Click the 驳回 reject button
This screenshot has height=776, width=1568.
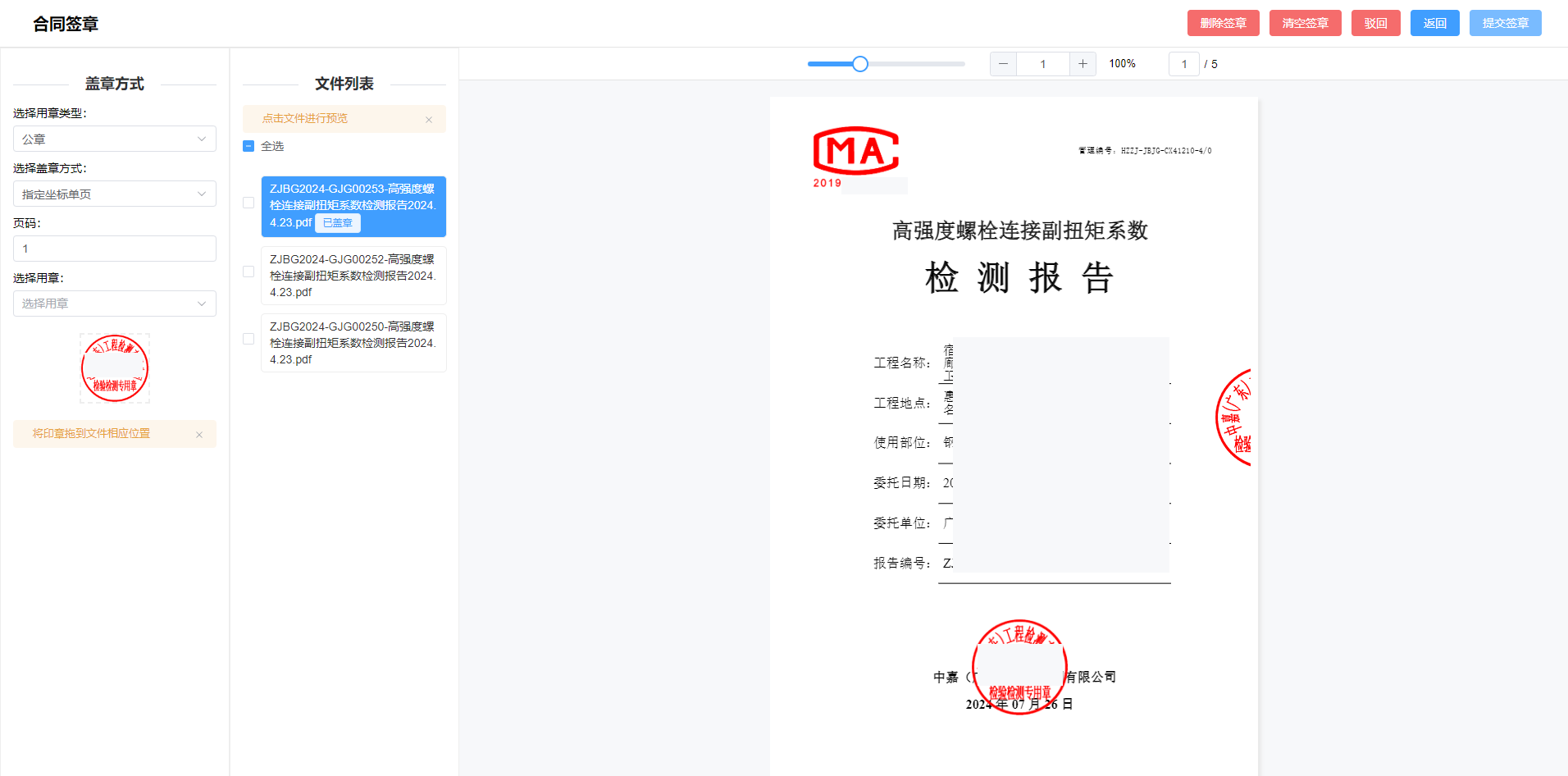[x=1375, y=22]
